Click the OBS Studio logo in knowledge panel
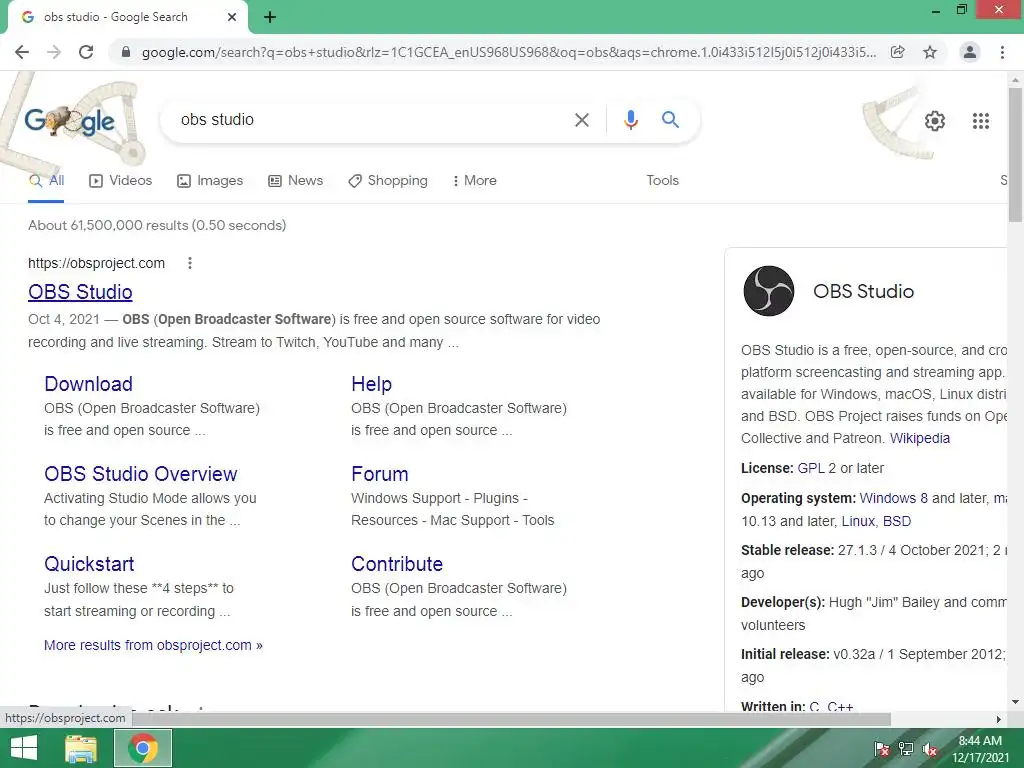The height and width of the screenshot is (768, 1024). click(x=769, y=291)
